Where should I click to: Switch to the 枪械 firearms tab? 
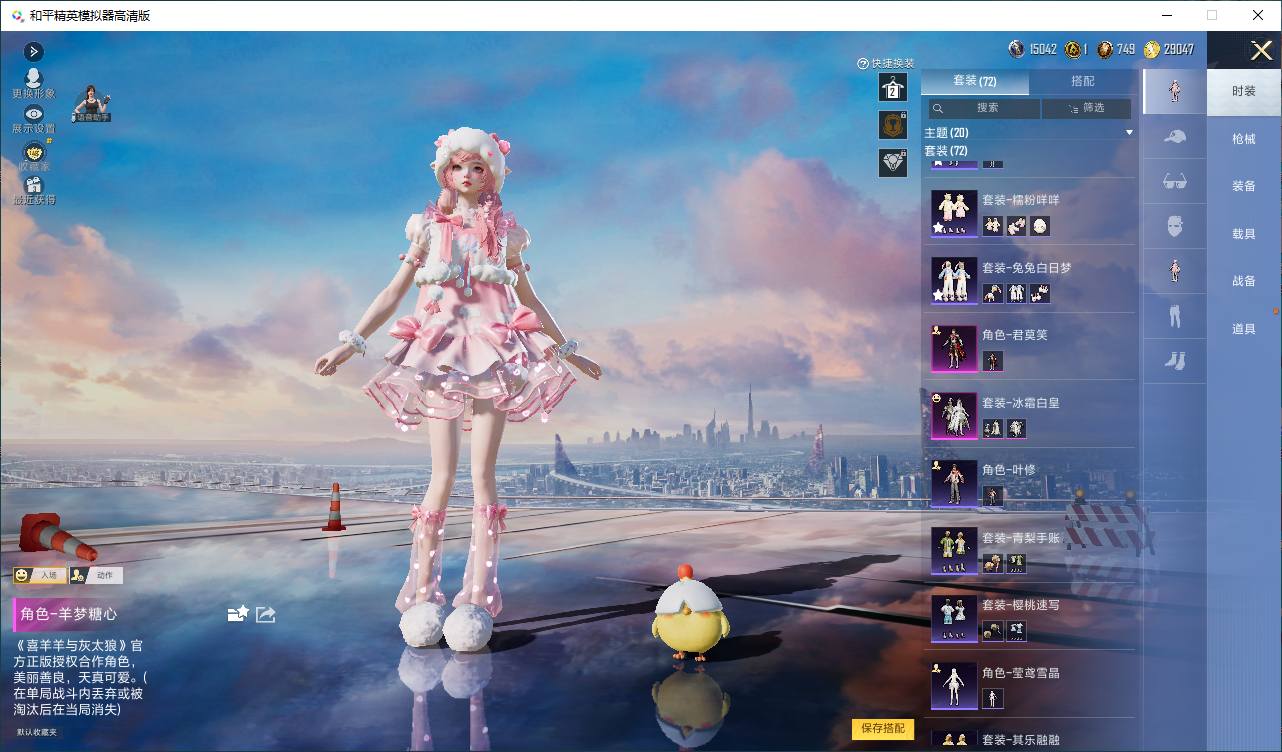coord(1243,139)
